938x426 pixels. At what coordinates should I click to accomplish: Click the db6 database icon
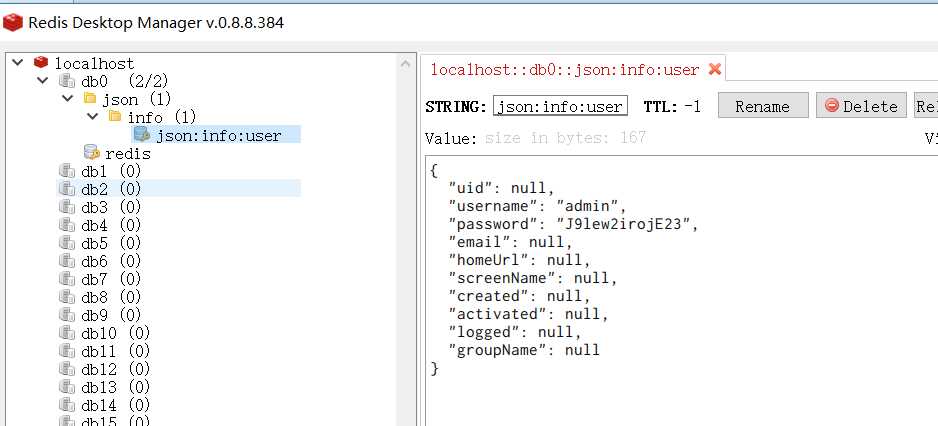pos(66,261)
